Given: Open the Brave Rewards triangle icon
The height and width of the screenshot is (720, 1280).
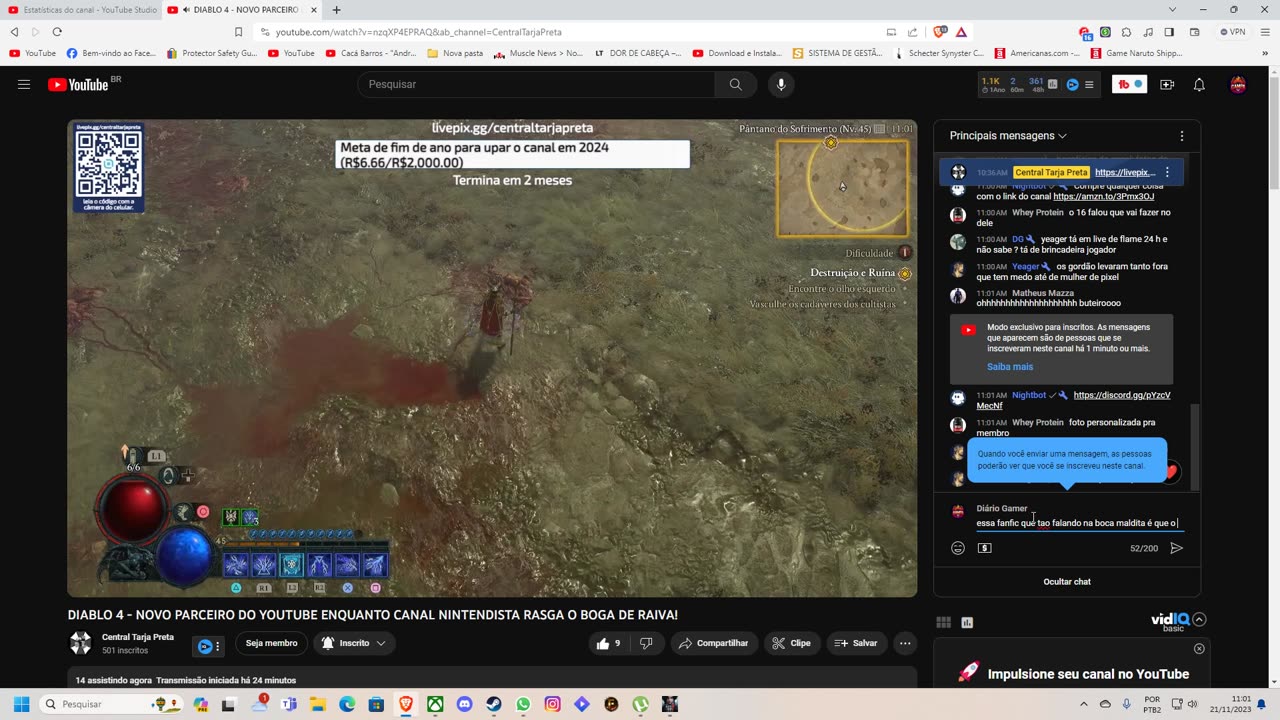Looking at the screenshot, I should point(961,32).
